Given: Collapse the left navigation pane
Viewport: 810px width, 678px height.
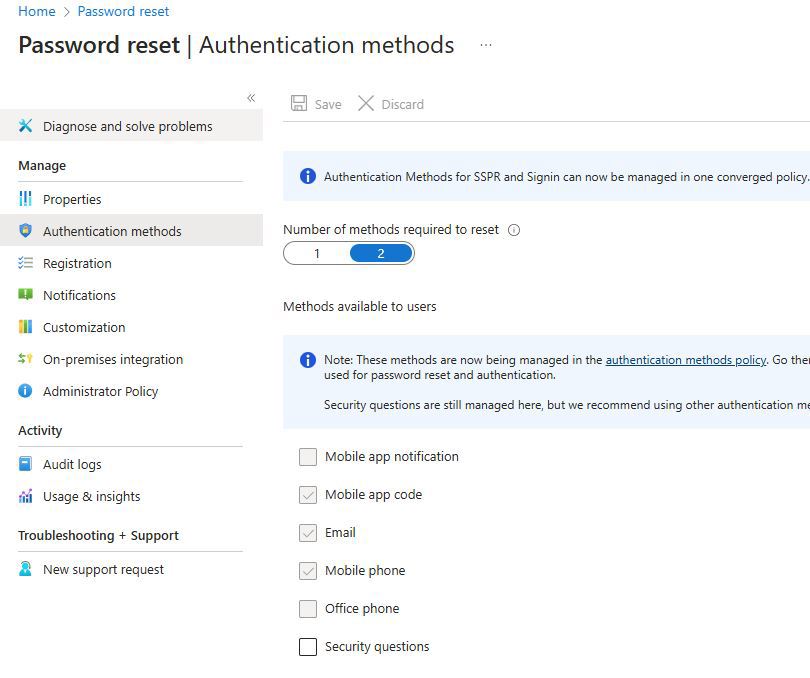Looking at the screenshot, I should point(251,98).
